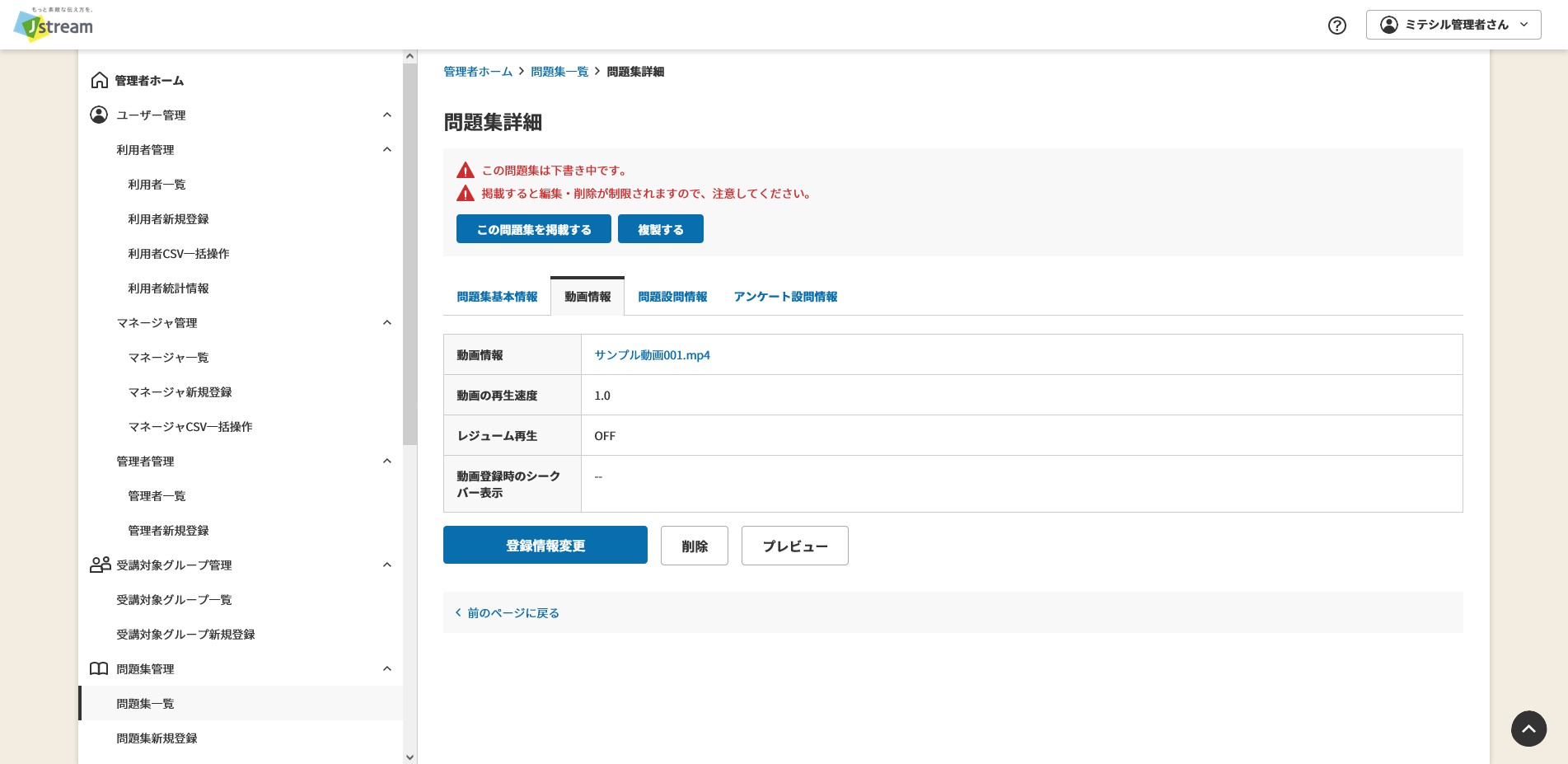
Task: Open the サンプル動画001.mp4 link
Action: point(652,355)
